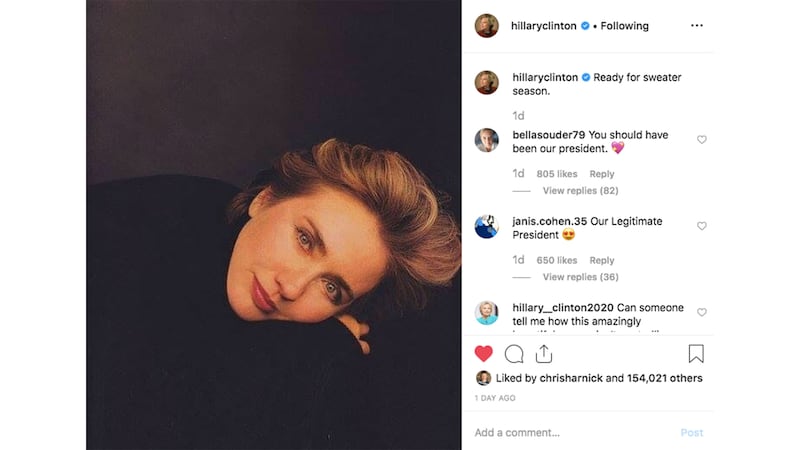Click the post photo
This screenshot has height=450, width=800.
point(273,225)
